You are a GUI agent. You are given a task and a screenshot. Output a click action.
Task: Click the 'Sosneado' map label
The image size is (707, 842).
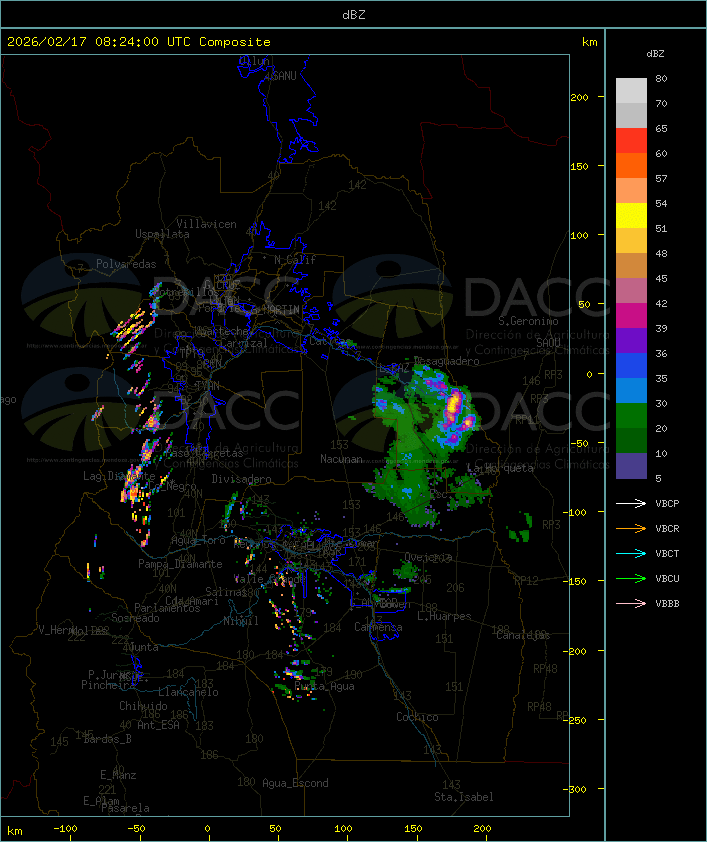coord(135,618)
